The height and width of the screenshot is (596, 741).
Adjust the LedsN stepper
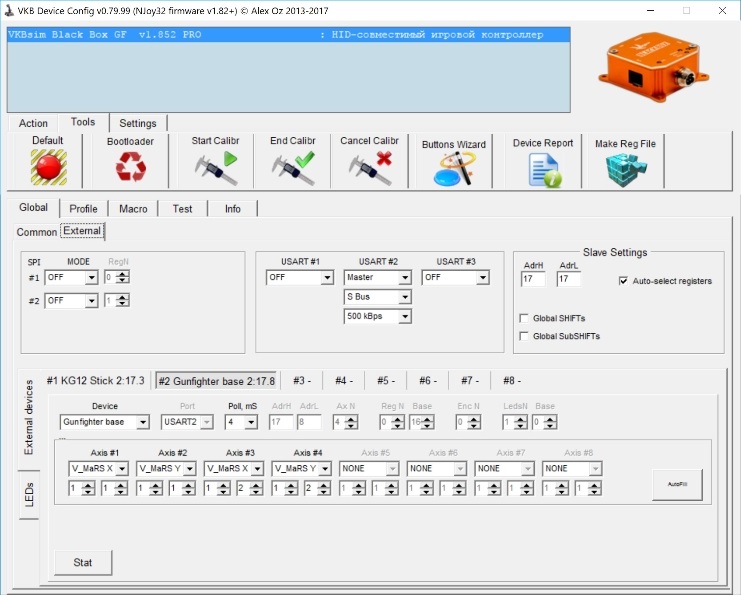521,422
